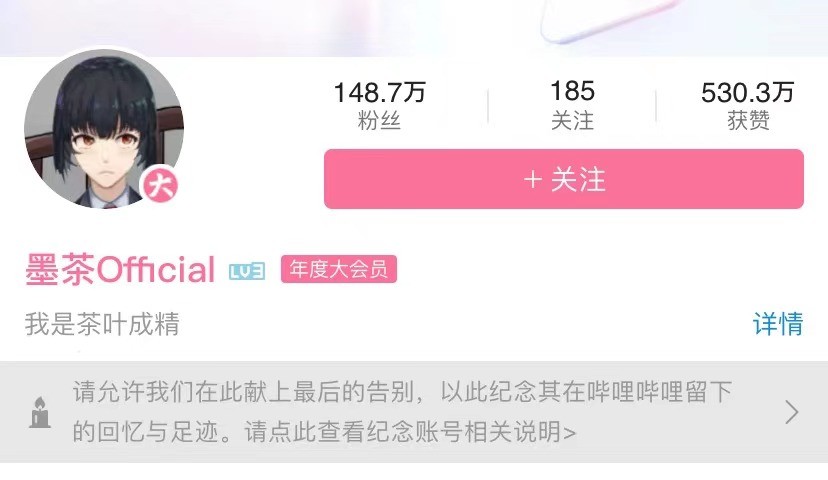828x480 pixels.
Task: Tap the 530.3万 获赞 likes count
Action: click(x=748, y=106)
